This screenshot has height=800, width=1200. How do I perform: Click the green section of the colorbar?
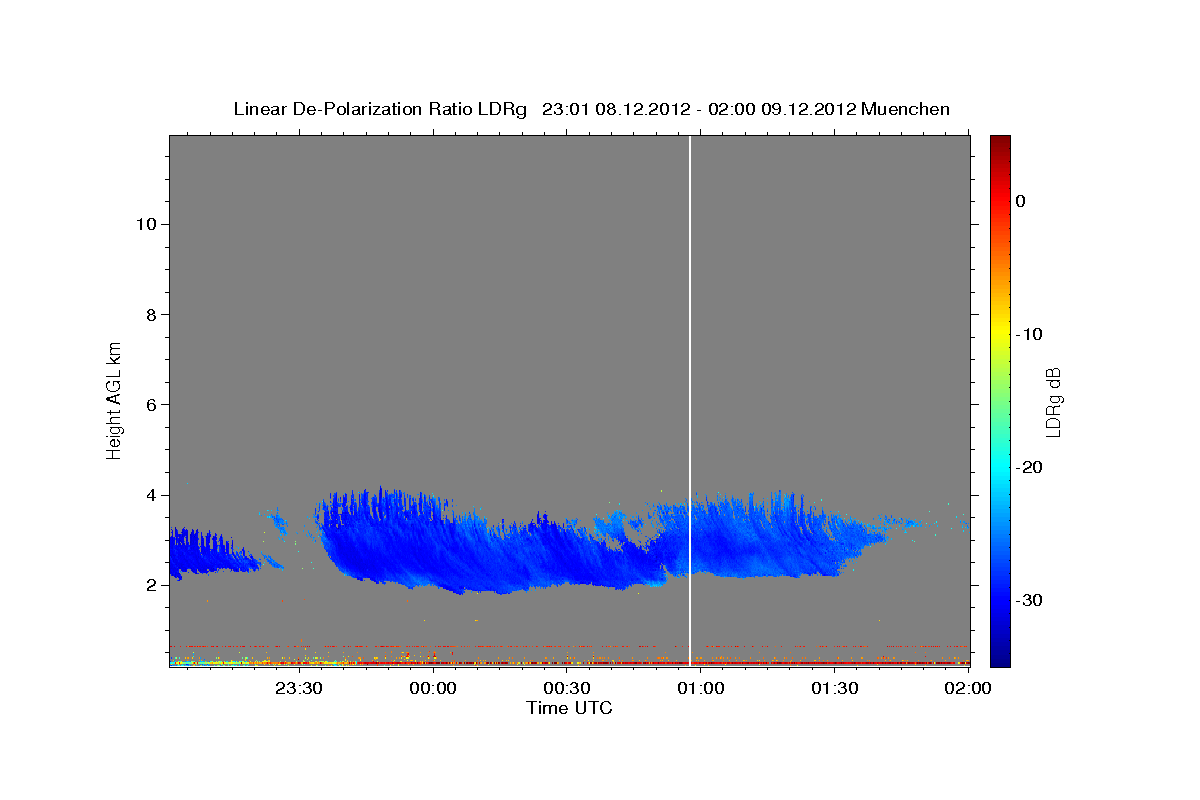click(1000, 400)
